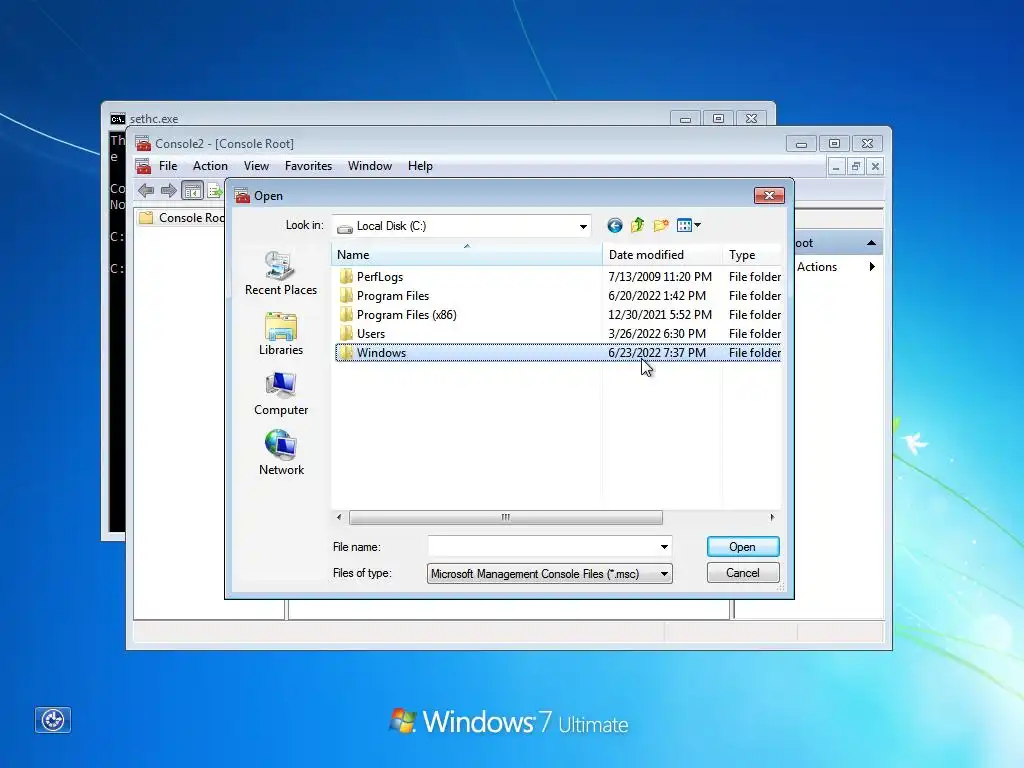
Task: Click the Forward arrow in Console2 toolbar
Action: [168, 191]
